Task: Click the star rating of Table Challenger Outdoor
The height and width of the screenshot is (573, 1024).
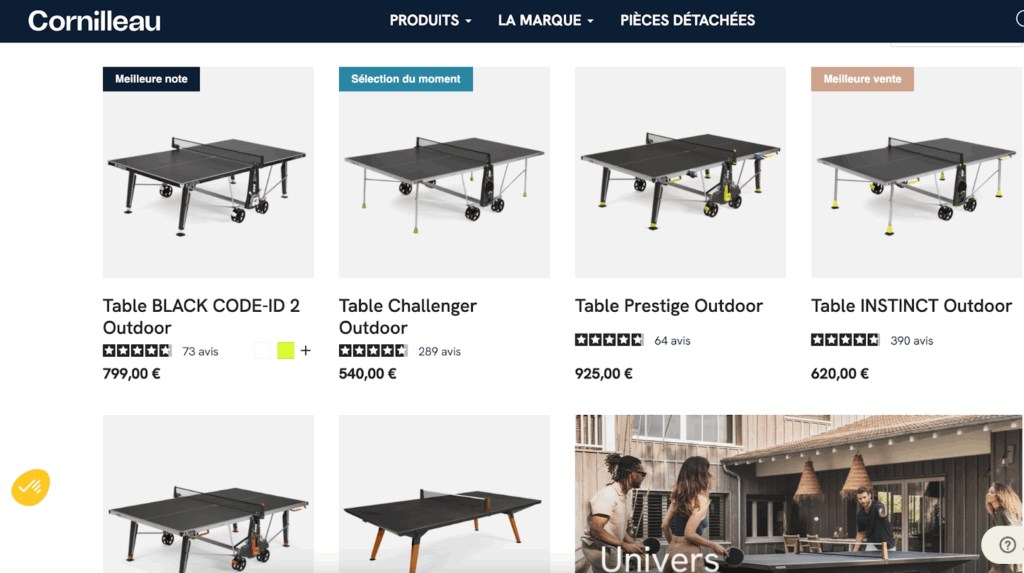Action: click(x=373, y=351)
